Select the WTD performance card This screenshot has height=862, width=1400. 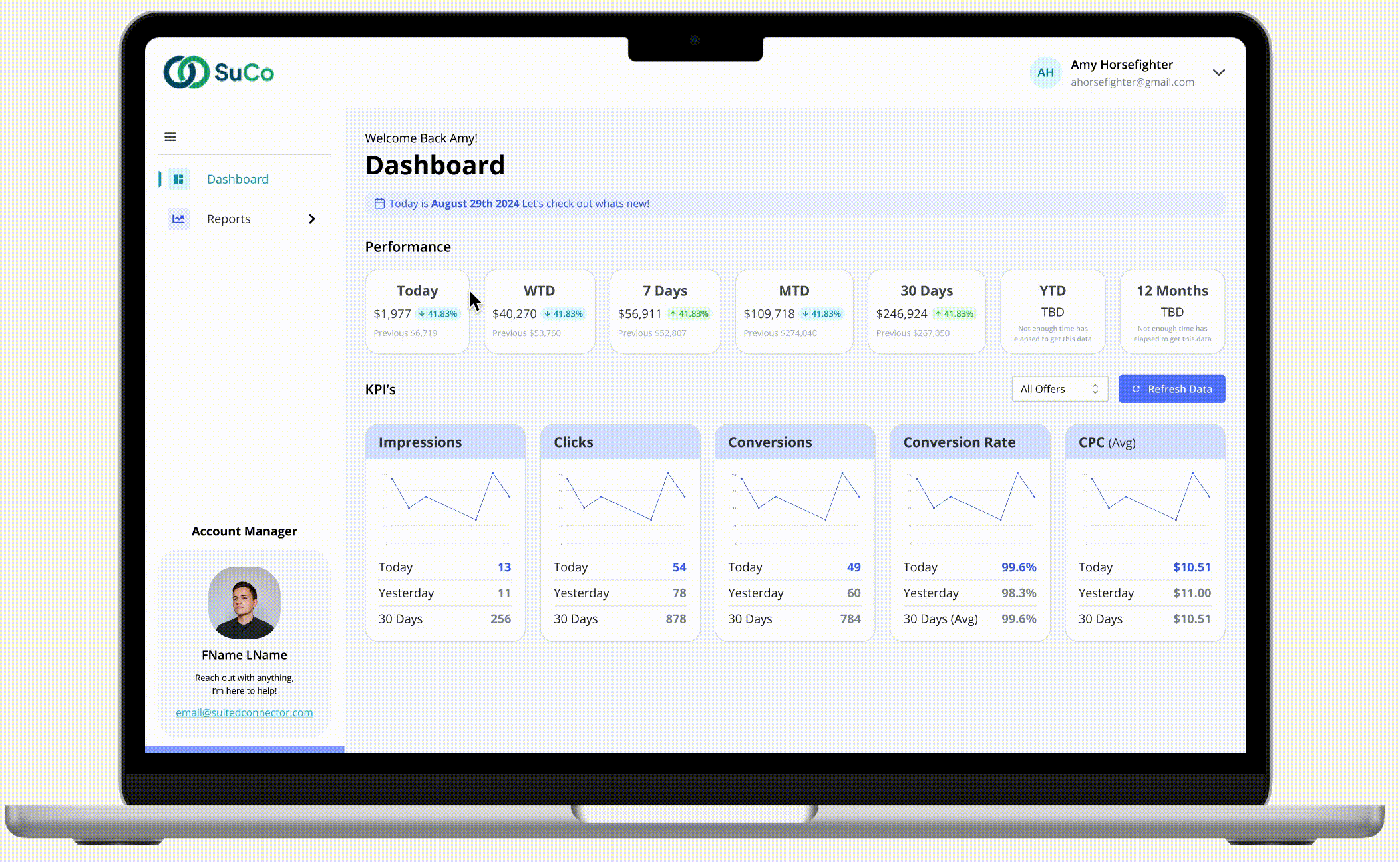pyautogui.click(x=539, y=311)
